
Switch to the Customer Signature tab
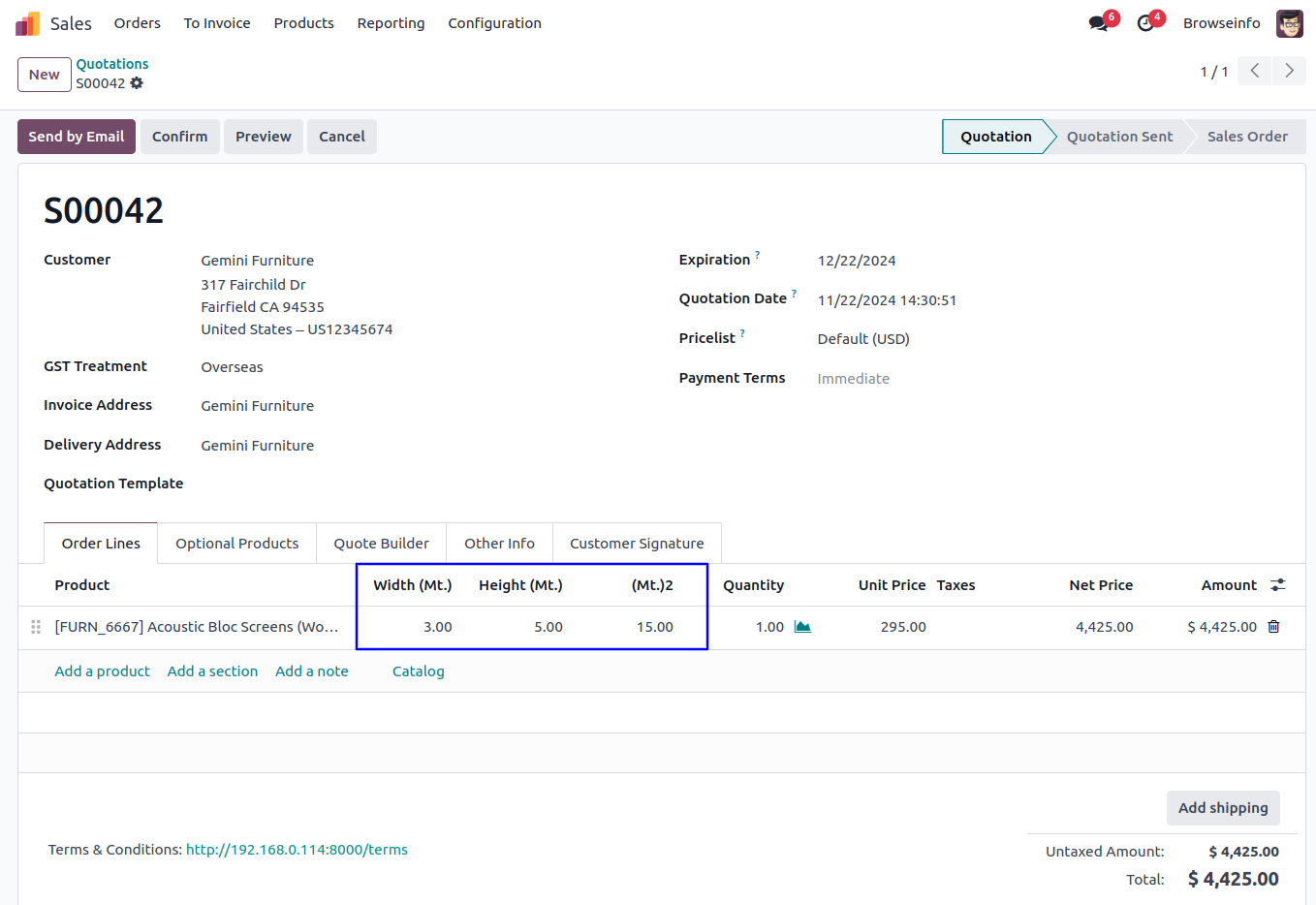tap(637, 544)
